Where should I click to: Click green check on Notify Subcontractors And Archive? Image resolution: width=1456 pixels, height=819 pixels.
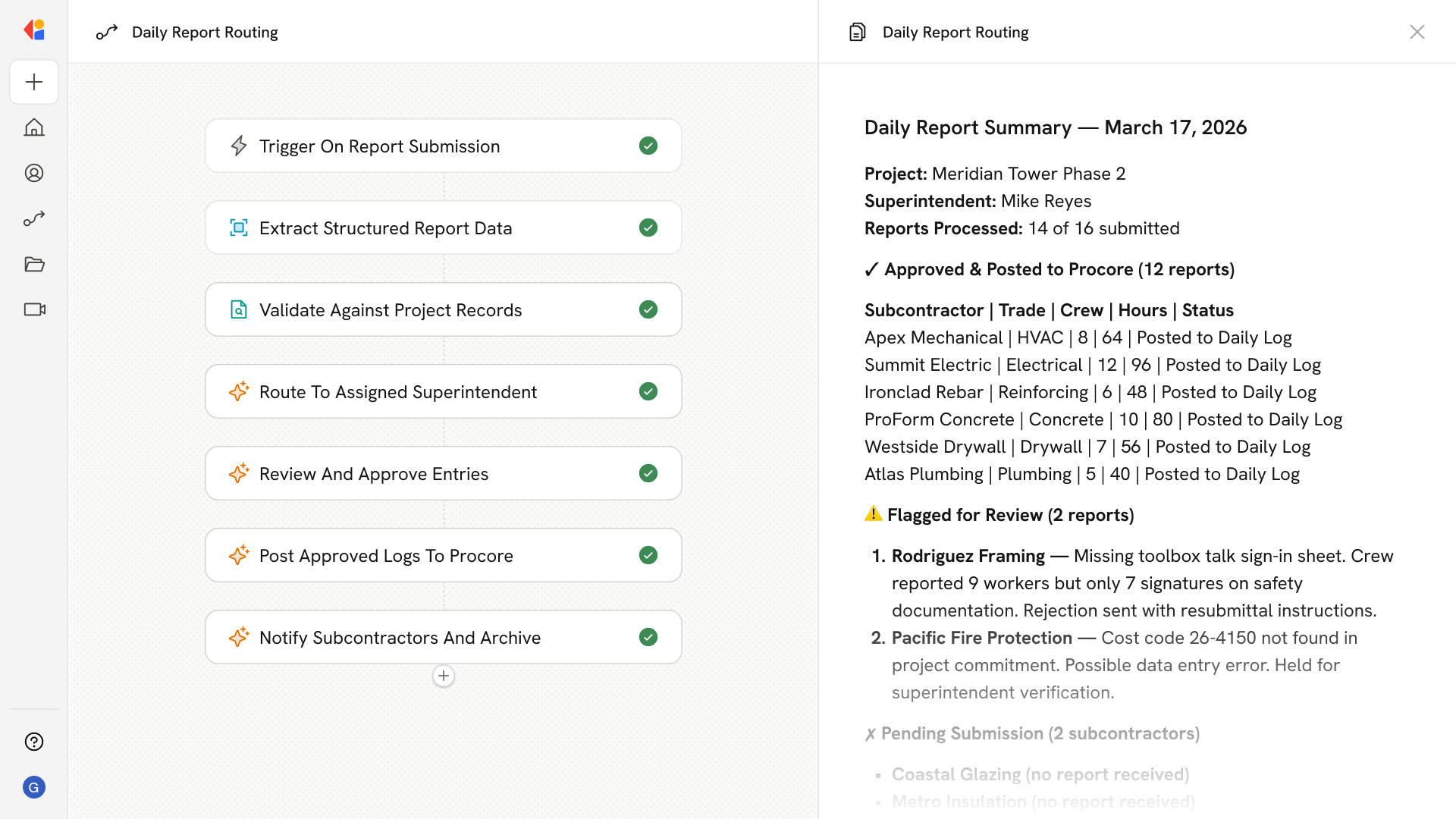click(x=648, y=637)
